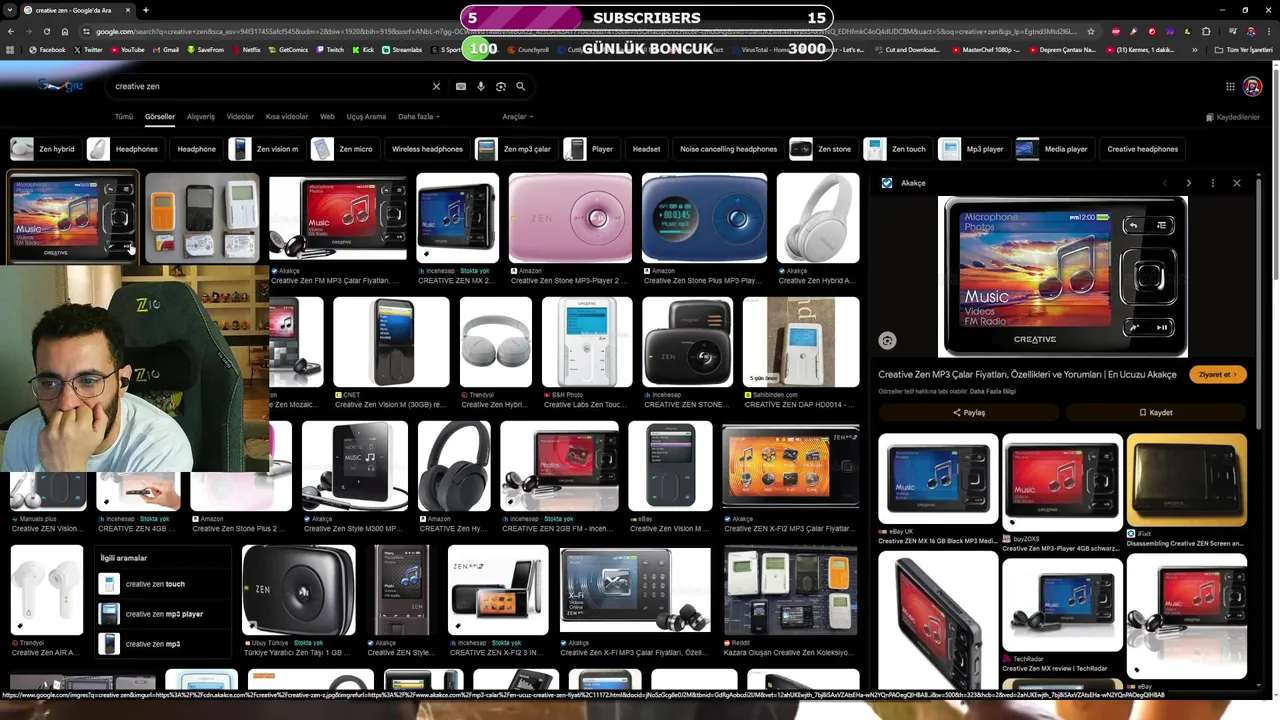Search preview image with Lens icon
The height and width of the screenshot is (720, 1280).
click(x=887, y=341)
